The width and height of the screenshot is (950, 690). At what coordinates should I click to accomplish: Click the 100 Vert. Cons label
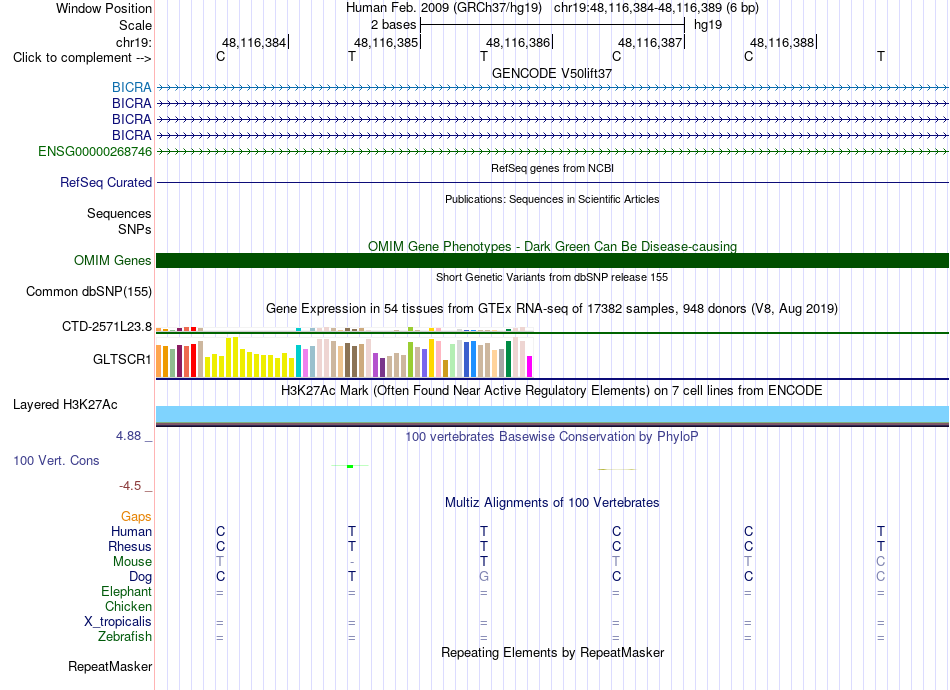(56, 460)
